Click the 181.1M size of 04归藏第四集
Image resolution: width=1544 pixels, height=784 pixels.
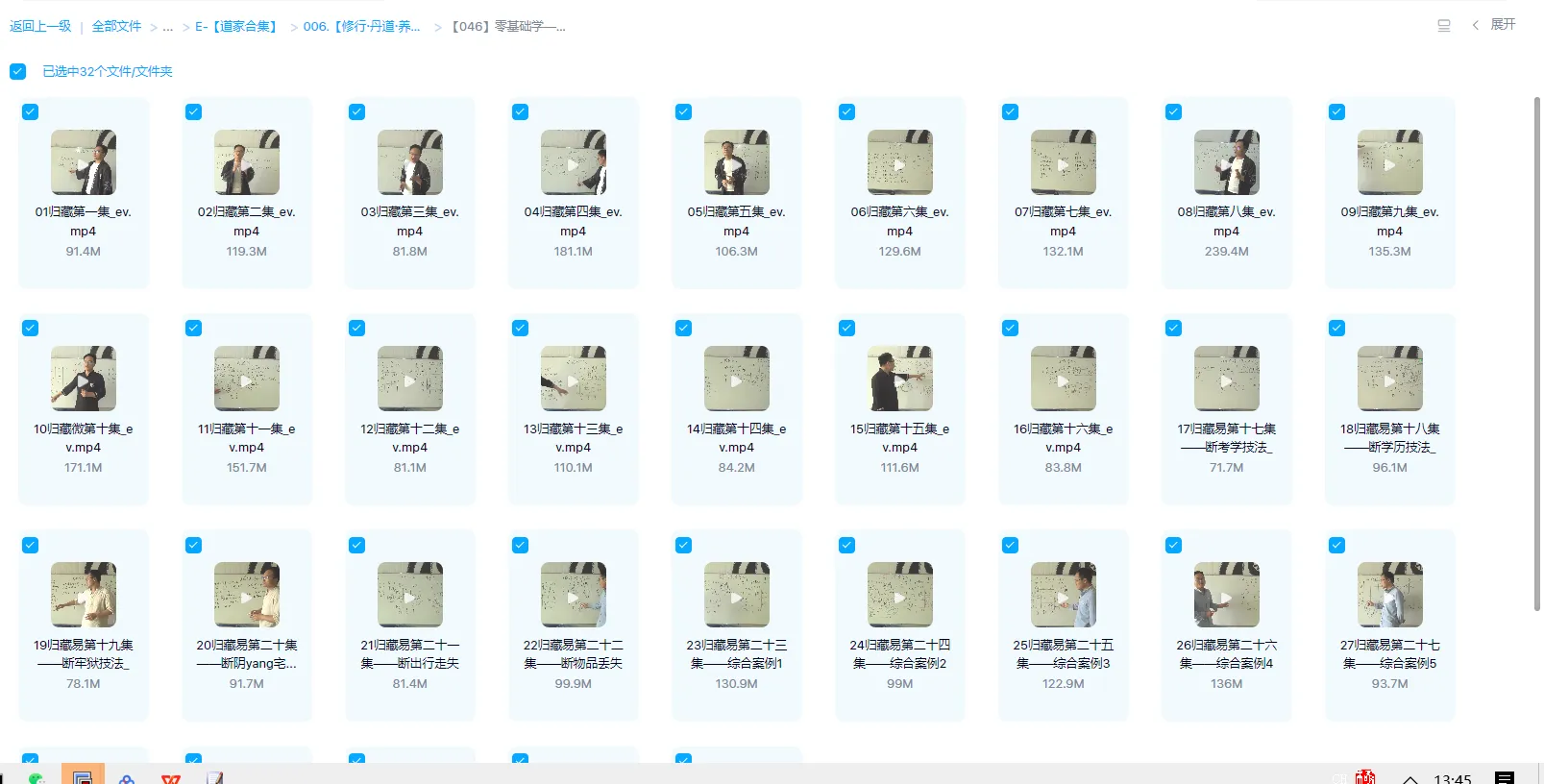pyautogui.click(x=574, y=252)
